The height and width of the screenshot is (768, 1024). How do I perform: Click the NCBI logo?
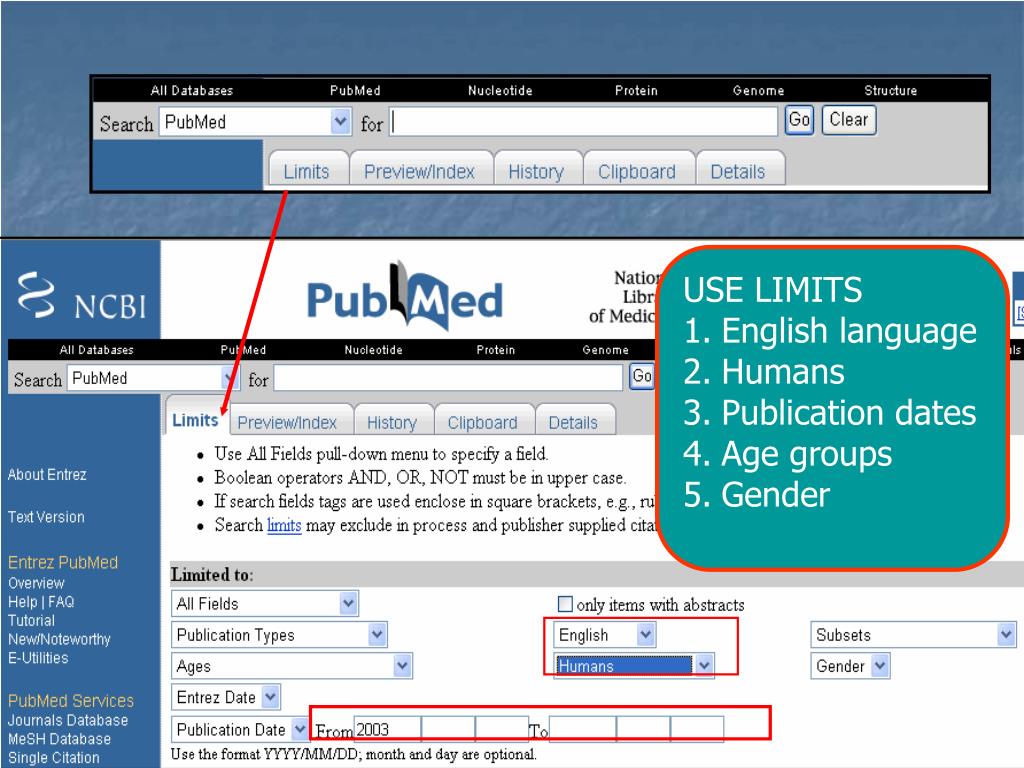coord(82,296)
